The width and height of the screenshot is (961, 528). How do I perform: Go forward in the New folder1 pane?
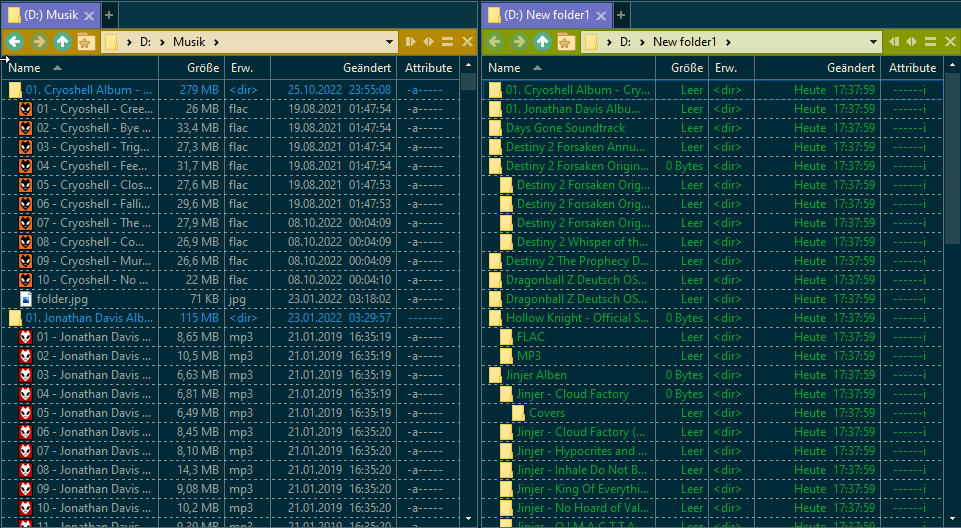click(x=518, y=42)
